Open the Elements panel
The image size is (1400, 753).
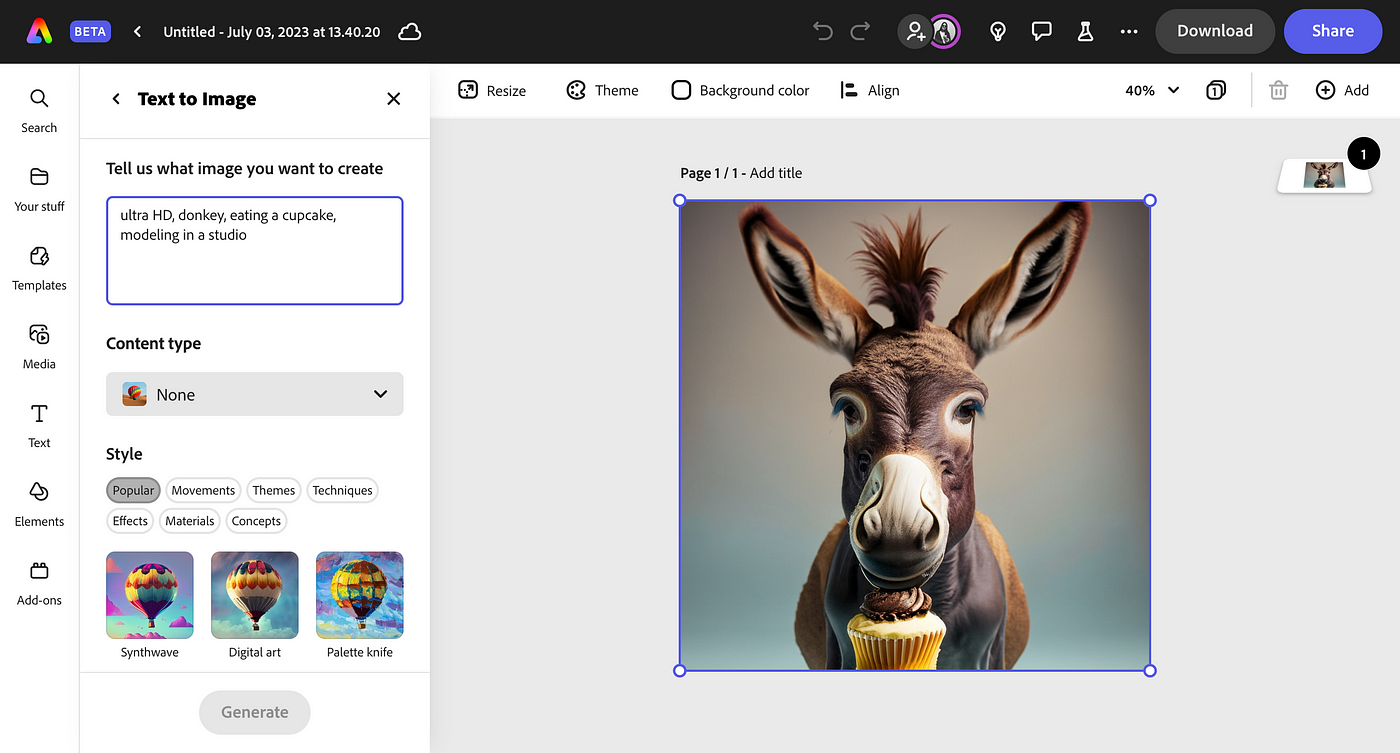click(39, 504)
